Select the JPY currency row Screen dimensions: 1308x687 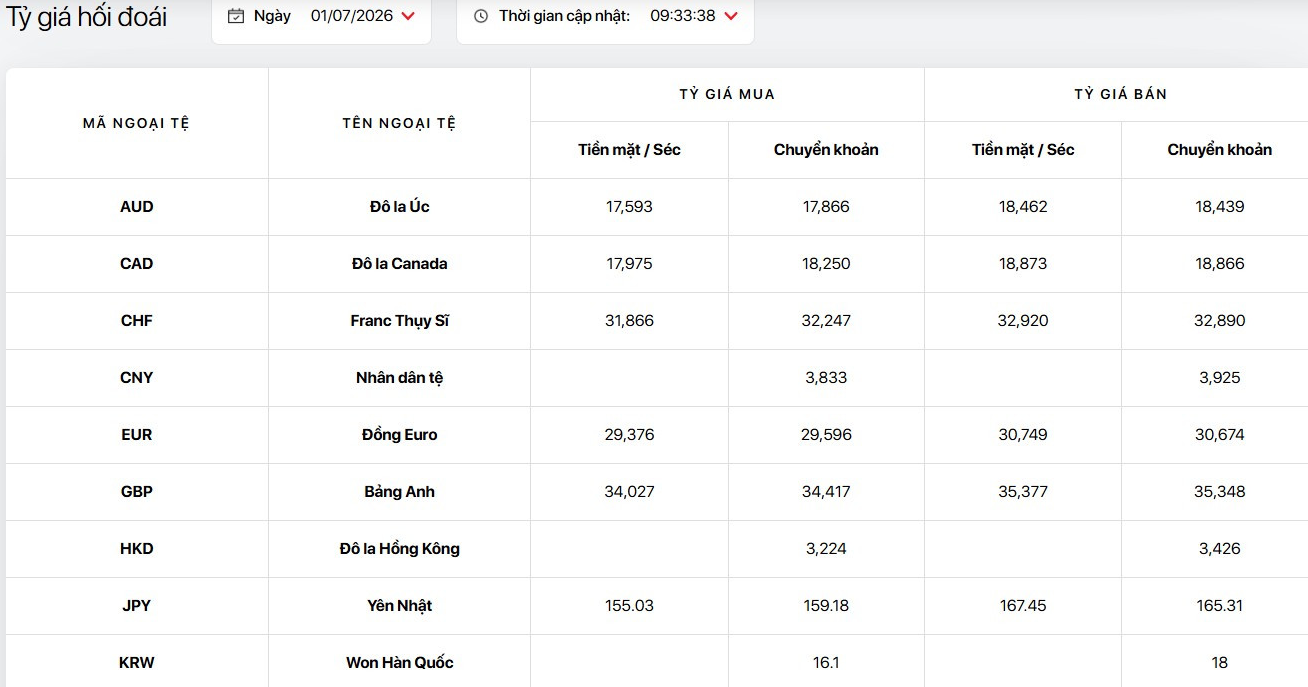click(x=657, y=606)
